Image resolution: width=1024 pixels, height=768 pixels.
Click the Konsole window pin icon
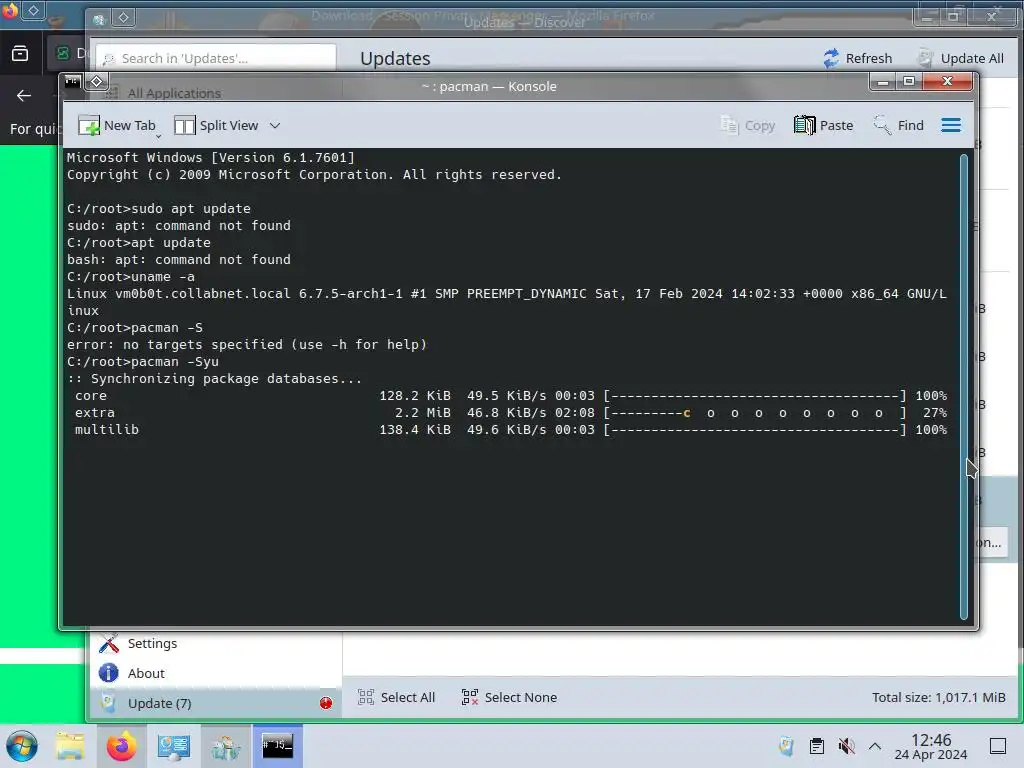click(96, 82)
